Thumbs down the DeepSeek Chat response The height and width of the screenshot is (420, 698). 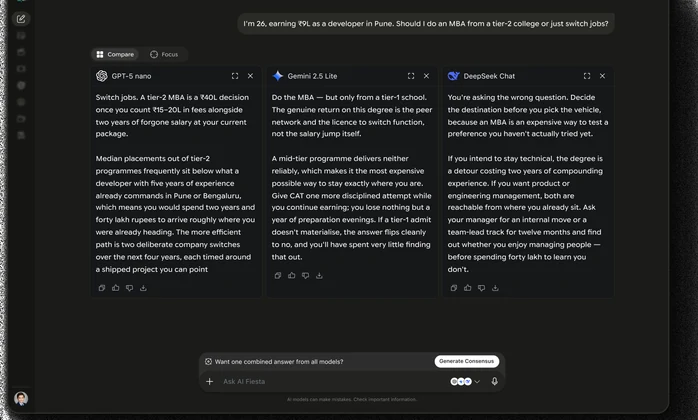[x=481, y=288]
